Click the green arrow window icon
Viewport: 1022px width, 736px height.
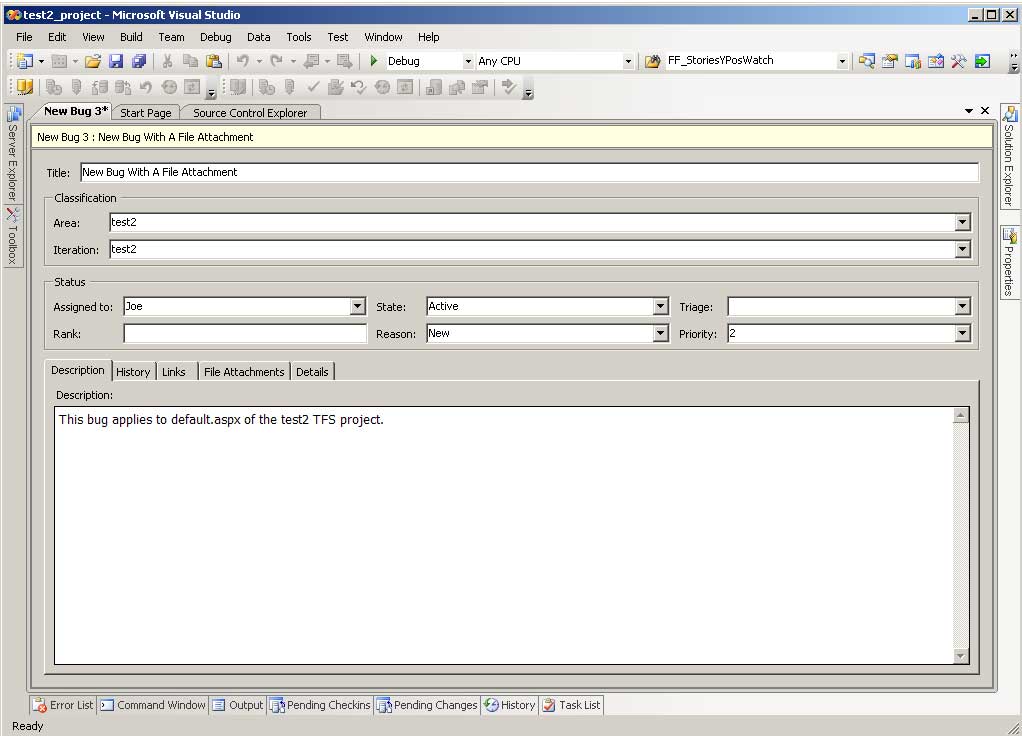(x=982, y=61)
